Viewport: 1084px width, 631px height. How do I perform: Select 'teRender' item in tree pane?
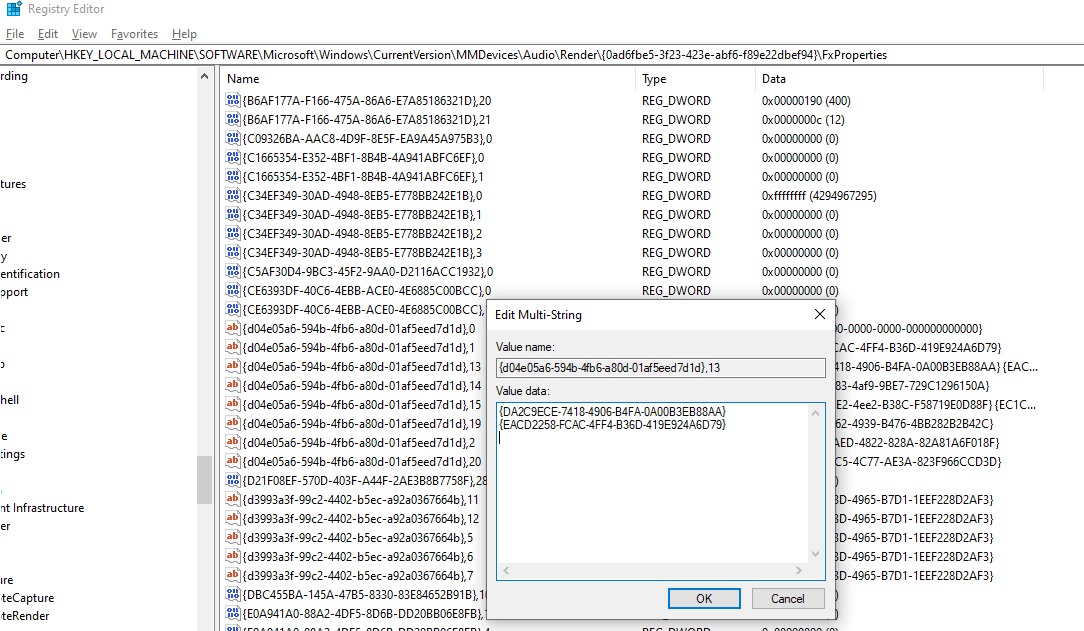tap(25, 616)
